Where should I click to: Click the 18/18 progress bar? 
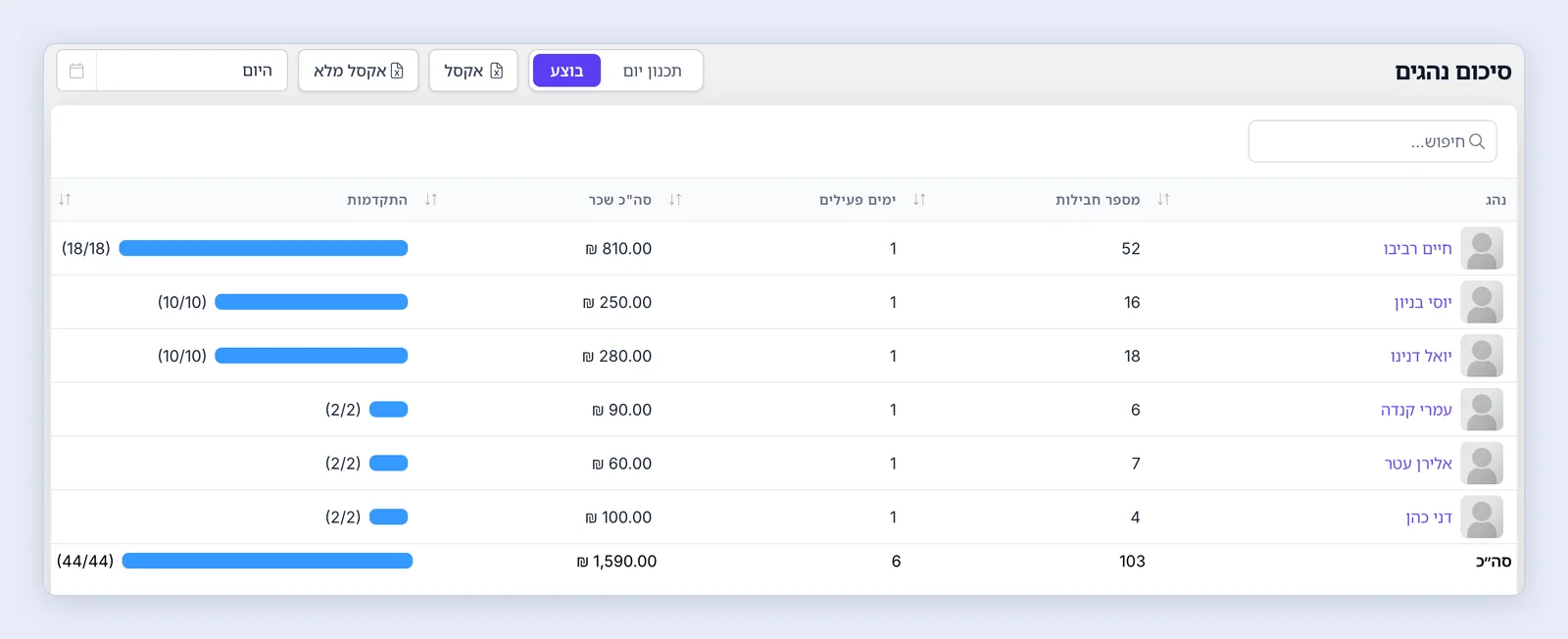pos(264,249)
